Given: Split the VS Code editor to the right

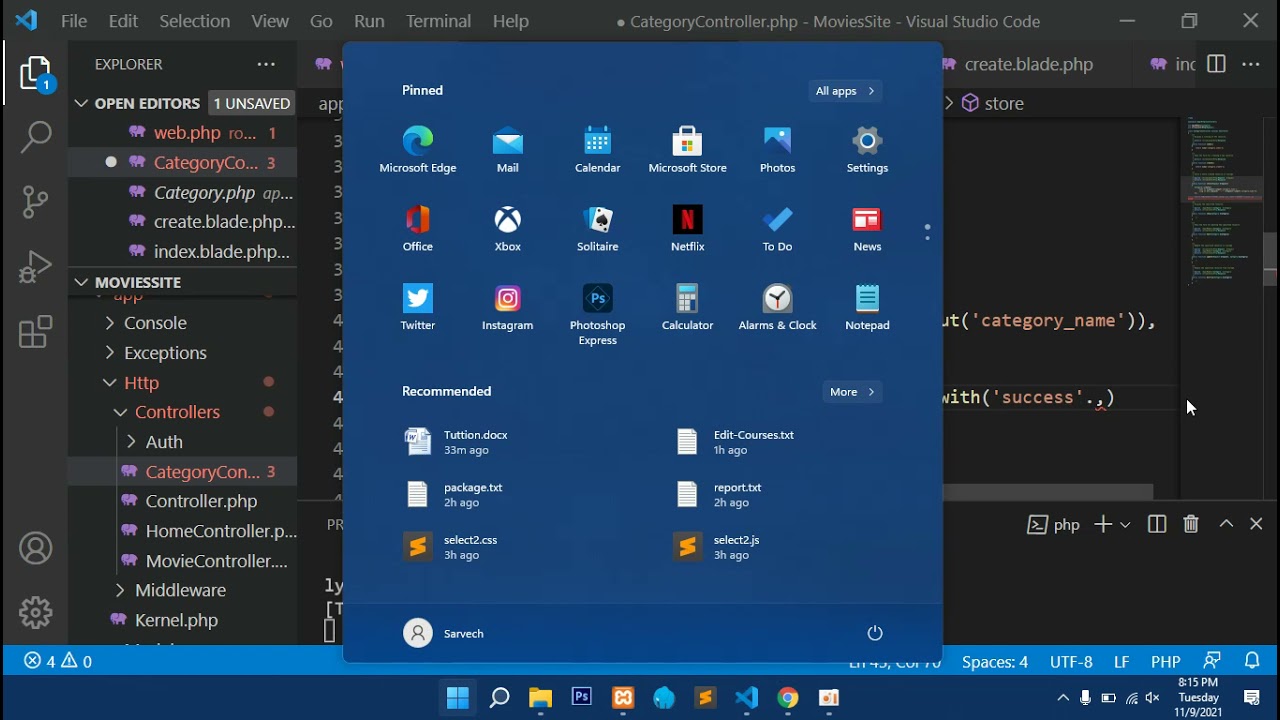Looking at the screenshot, I should (x=1216, y=64).
